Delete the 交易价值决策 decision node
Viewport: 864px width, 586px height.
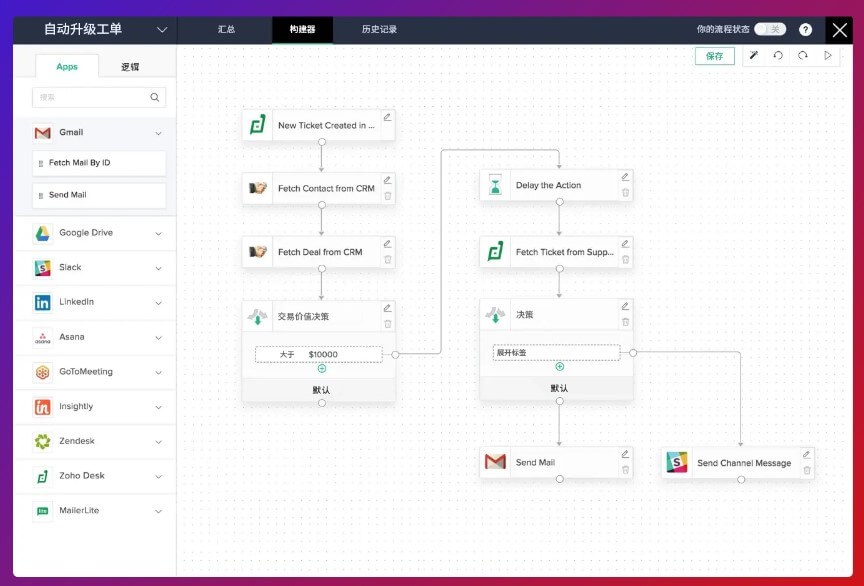(387, 324)
